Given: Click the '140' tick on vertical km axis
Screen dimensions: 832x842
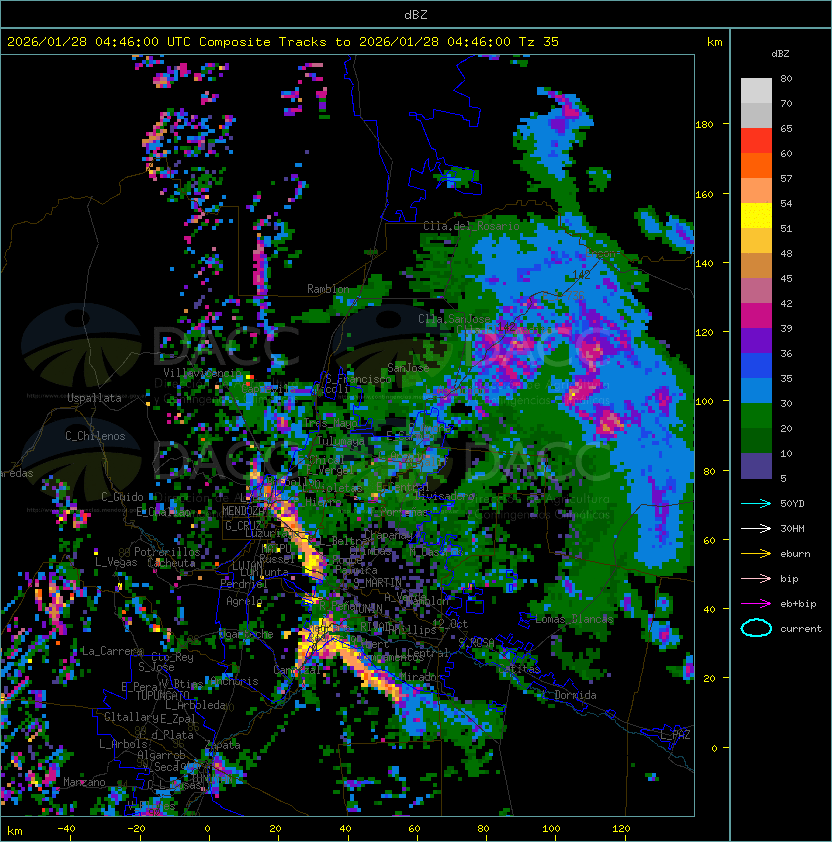Looking at the screenshot, I should point(704,263).
